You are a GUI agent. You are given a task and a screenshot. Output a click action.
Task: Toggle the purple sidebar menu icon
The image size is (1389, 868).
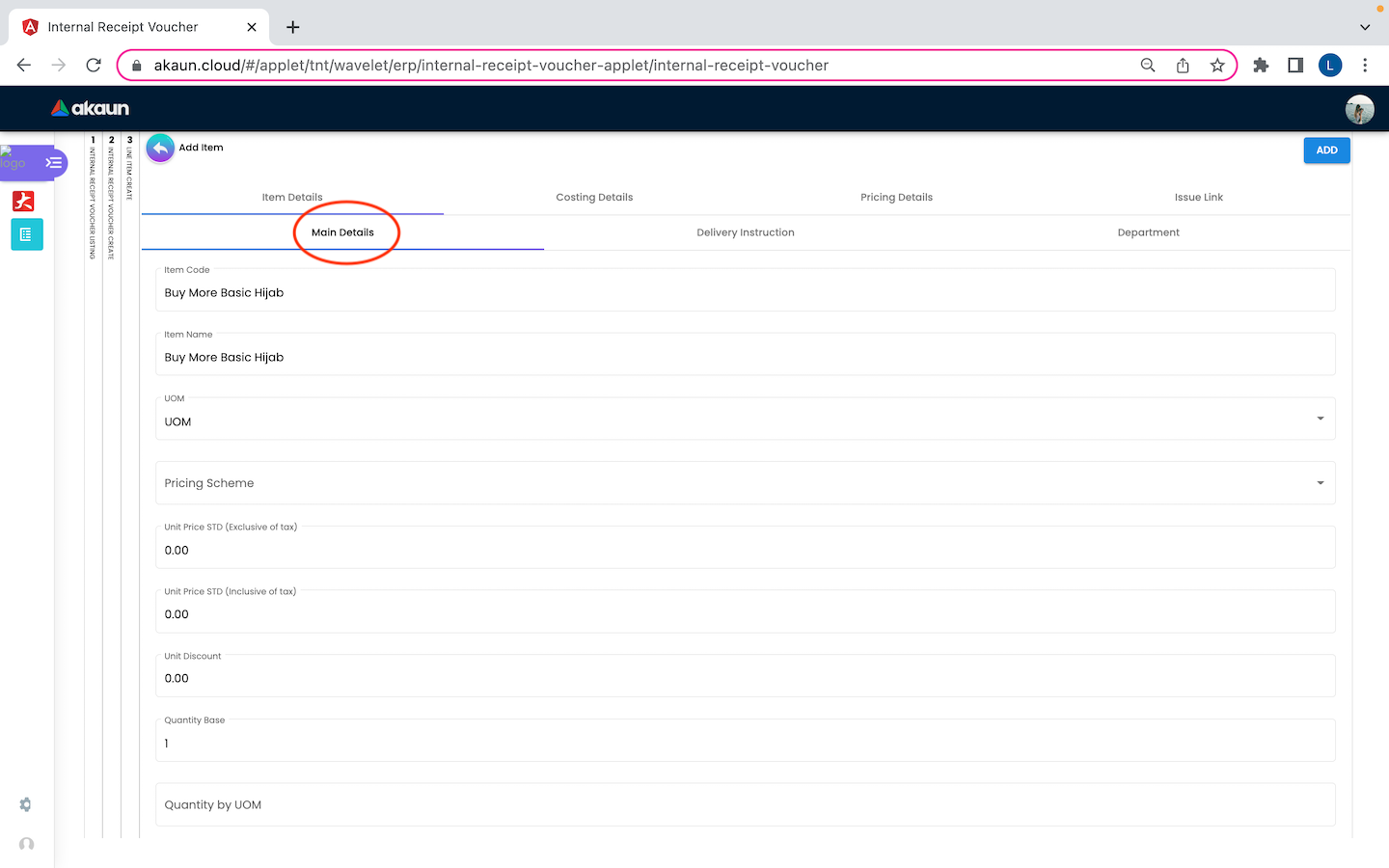53,163
